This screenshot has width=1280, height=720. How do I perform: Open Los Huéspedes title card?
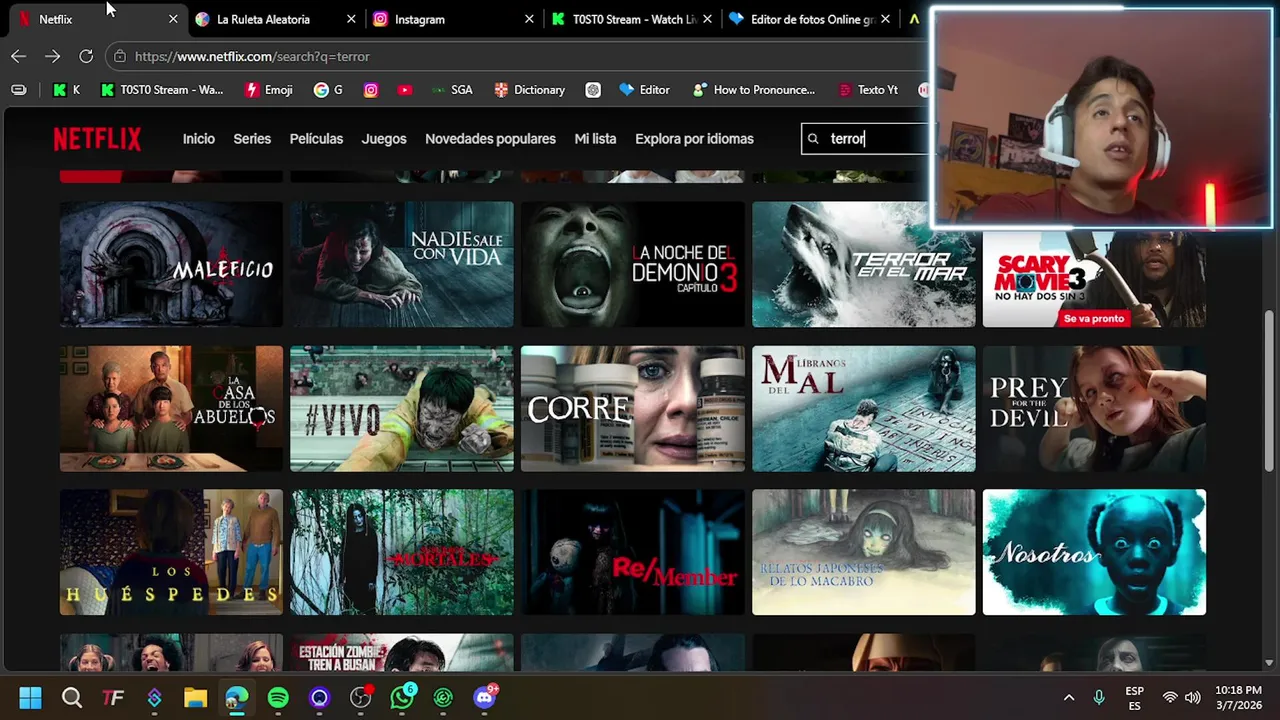tap(171, 552)
